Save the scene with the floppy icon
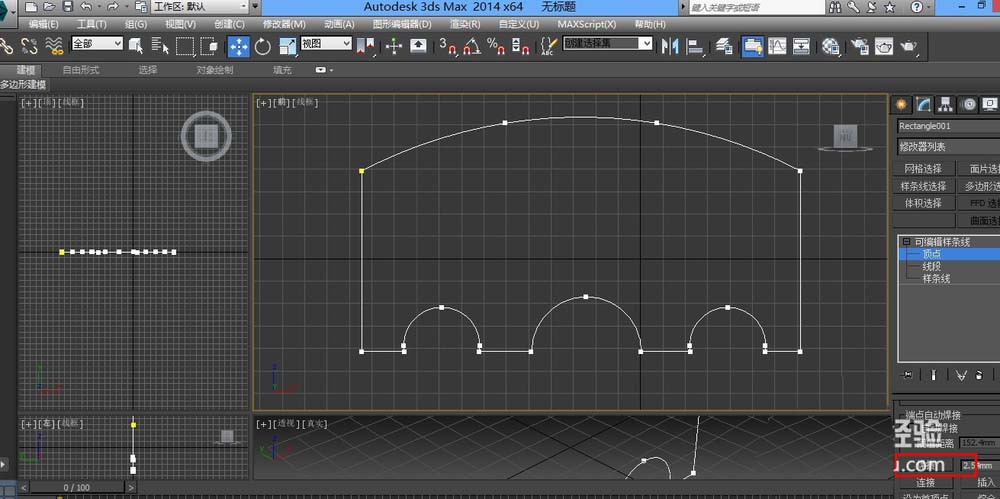The height and width of the screenshot is (499, 1000). (x=68, y=7)
